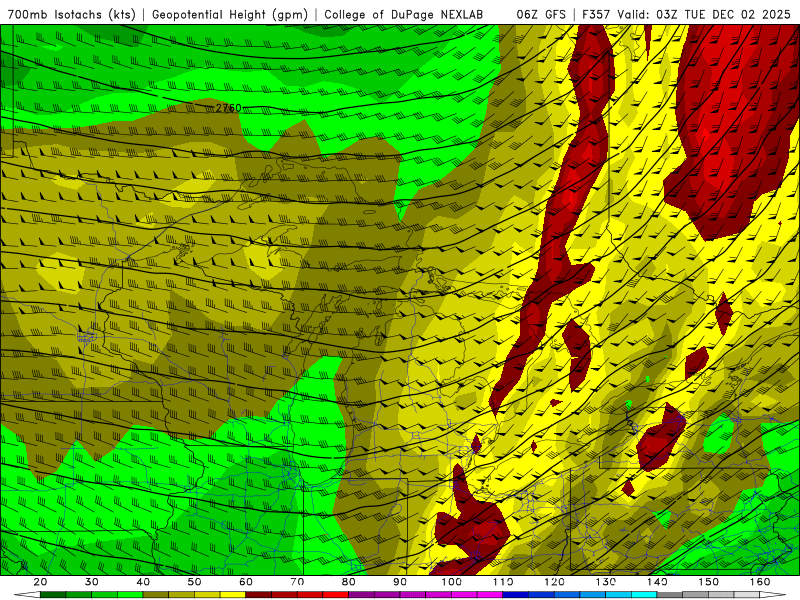Click the '20' value on the legend

(40, 582)
